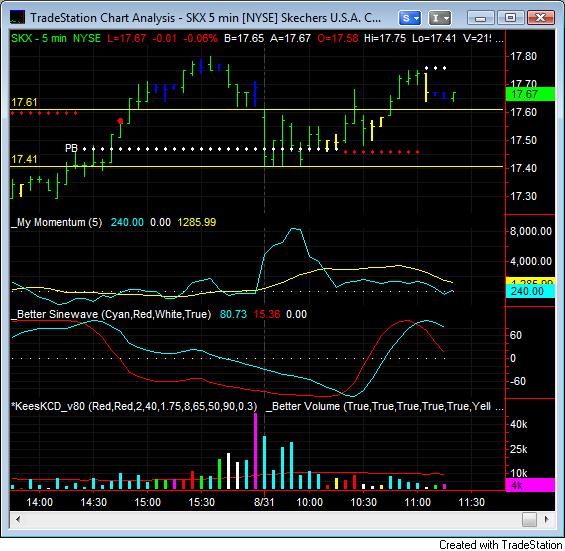
Task: Click the 80.73 cyan sinewave value
Action: (x=233, y=314)
